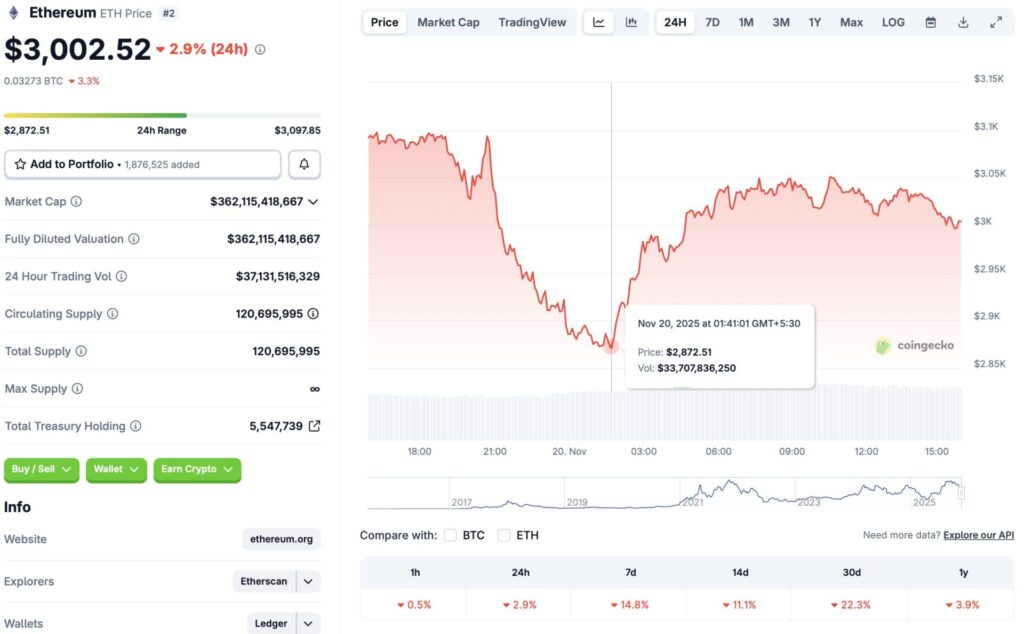Viewport: 1024px width, 634px height.
Task: Toggle LOG scale on the chart
Action: (x=893, y=21)
